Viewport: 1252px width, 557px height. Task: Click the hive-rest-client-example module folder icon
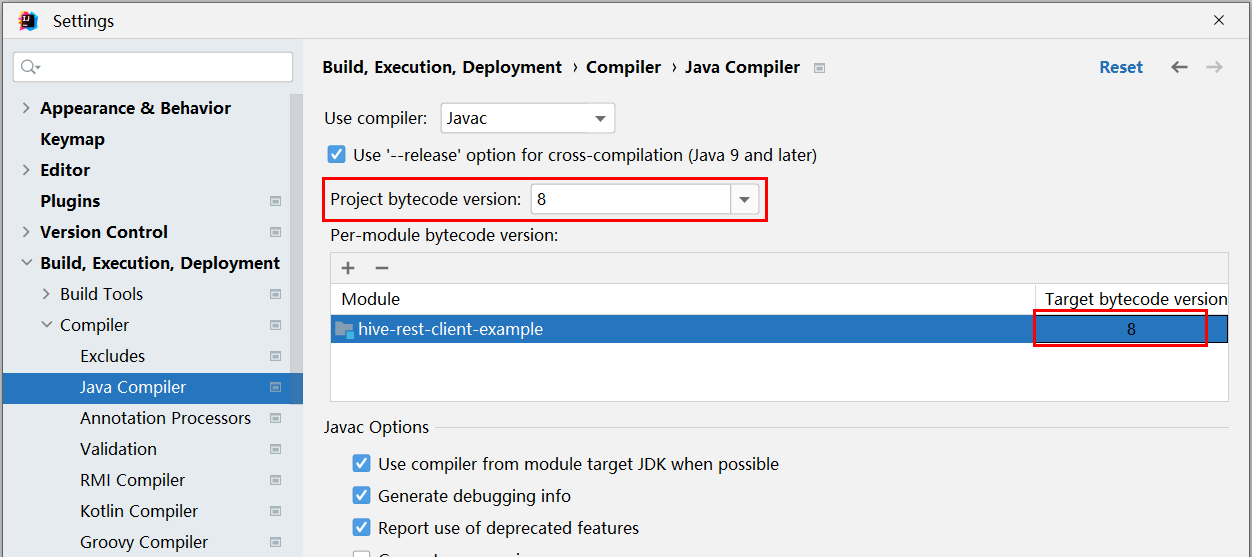(344, 329)
